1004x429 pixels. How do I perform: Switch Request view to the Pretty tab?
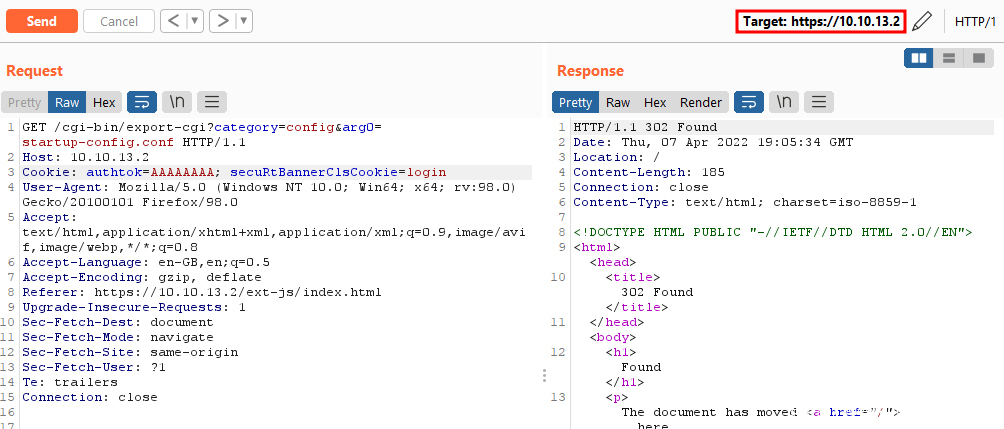pos(24,102)
